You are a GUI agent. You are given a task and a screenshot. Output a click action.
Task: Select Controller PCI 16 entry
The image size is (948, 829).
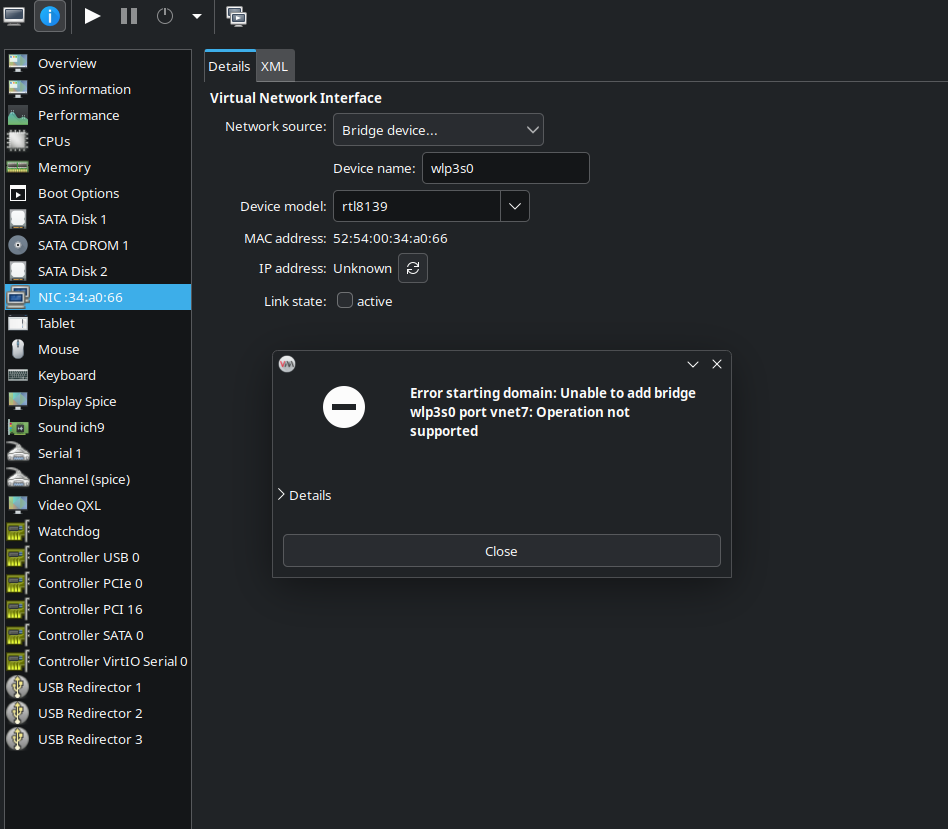click(x=98, y=610)
